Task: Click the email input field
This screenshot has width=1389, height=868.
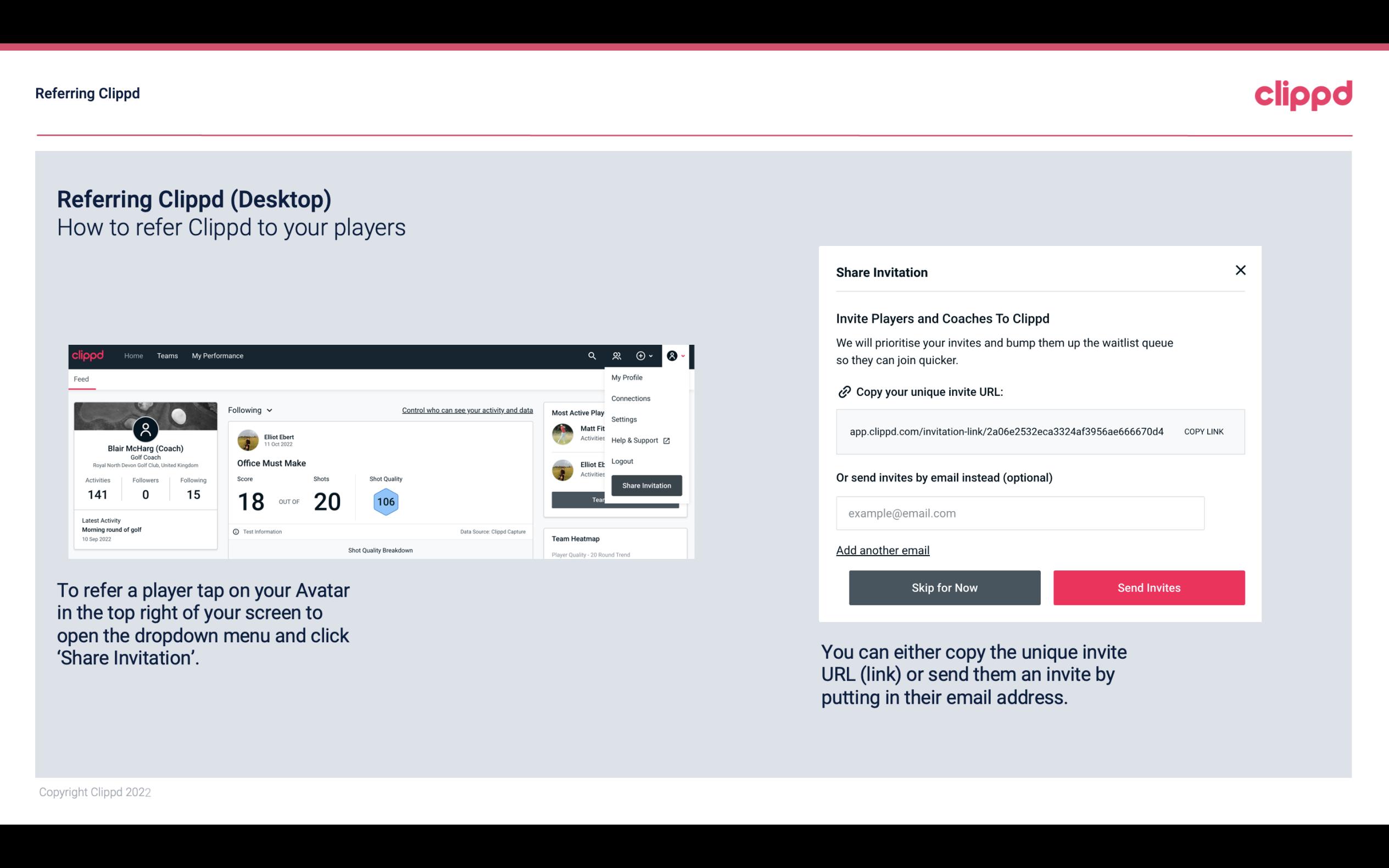Action: coord(1020,513)
